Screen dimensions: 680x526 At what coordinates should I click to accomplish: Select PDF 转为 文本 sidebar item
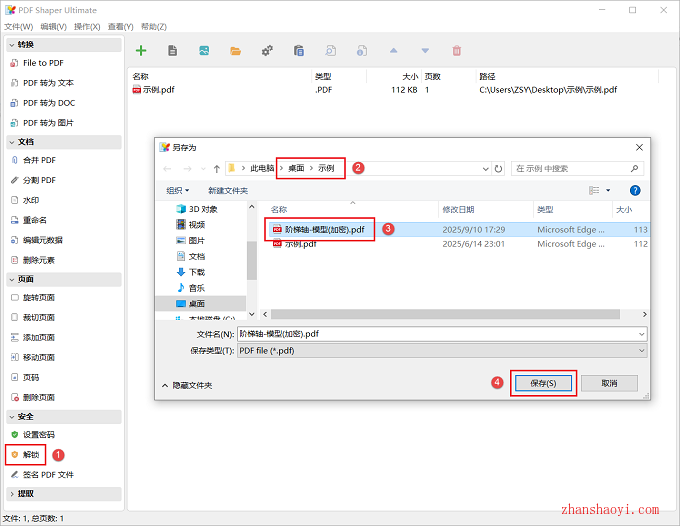[48, 83]
